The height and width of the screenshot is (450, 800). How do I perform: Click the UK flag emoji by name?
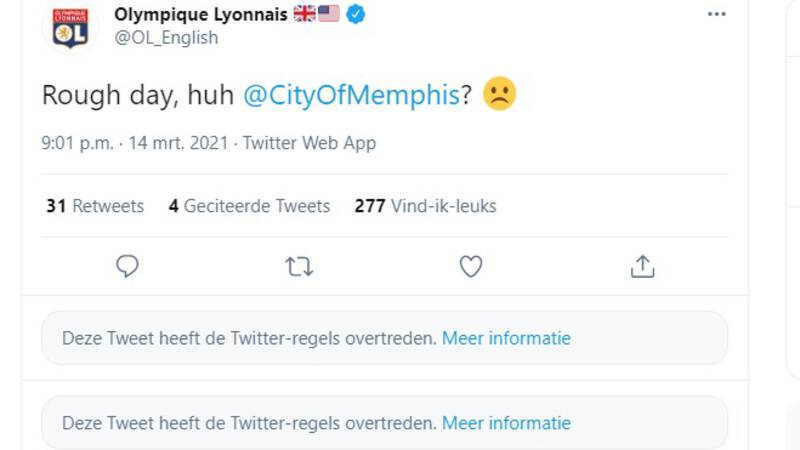coord(305,14)
